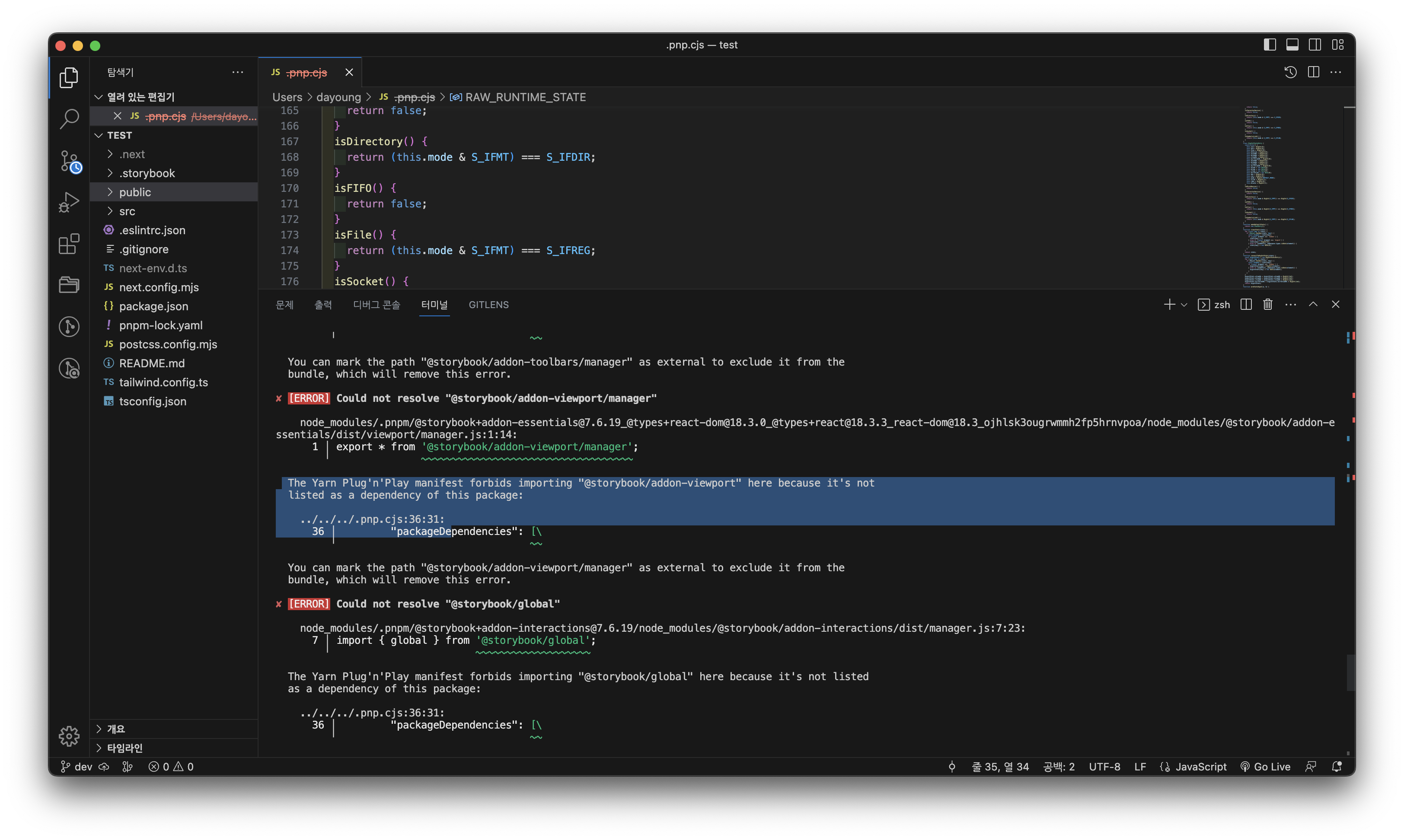Image resolution: width=1404 pixels, height=840 pixels.
Task: Open package.json in the explorer
Action: tap(153, 306)
